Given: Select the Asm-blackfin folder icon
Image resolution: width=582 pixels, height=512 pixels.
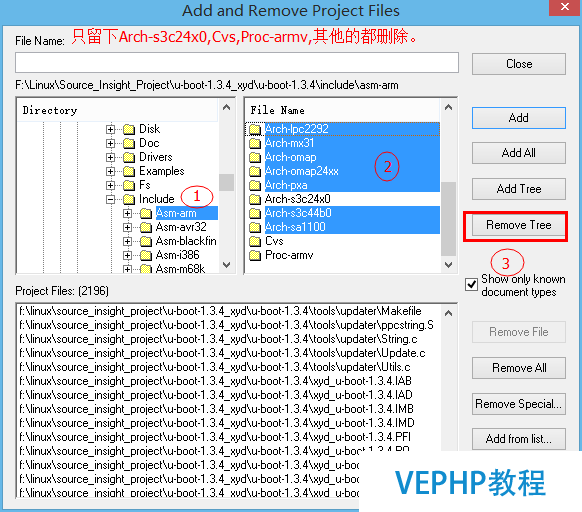Looking at the screenshot, I should (146, 241).
